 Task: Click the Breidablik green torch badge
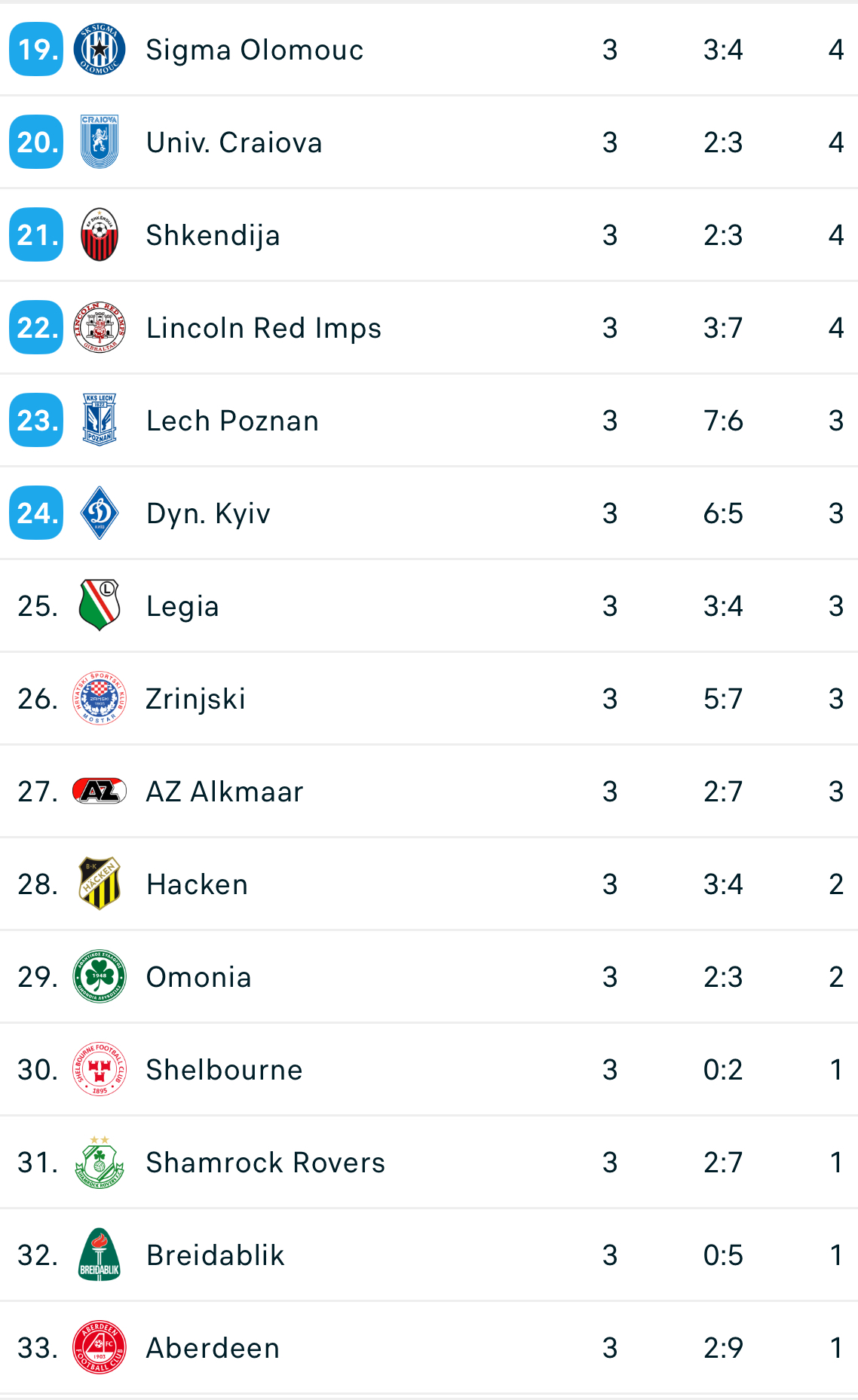100,1254
